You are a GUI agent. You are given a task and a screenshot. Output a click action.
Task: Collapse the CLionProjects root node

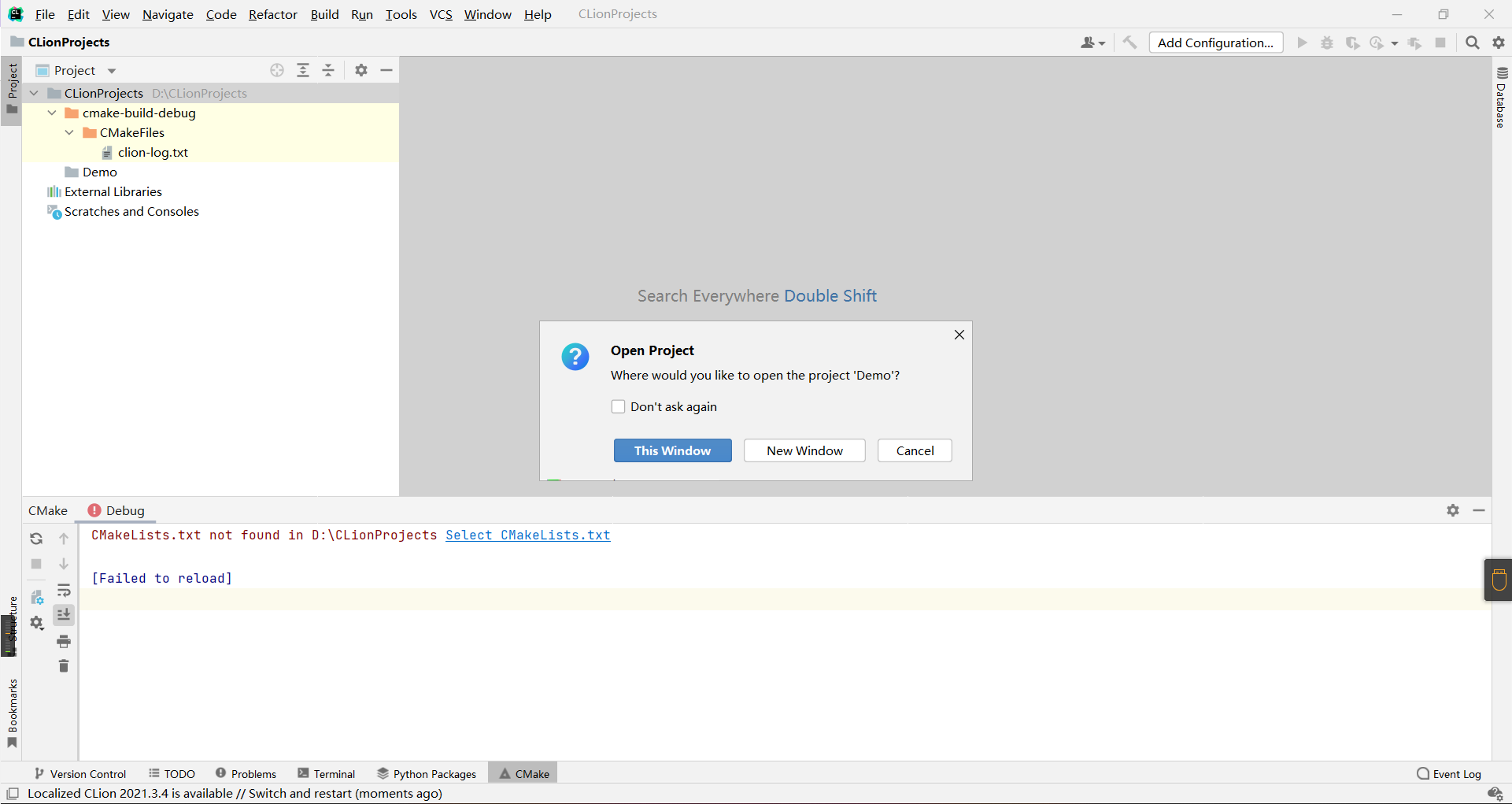pos(34,93)
